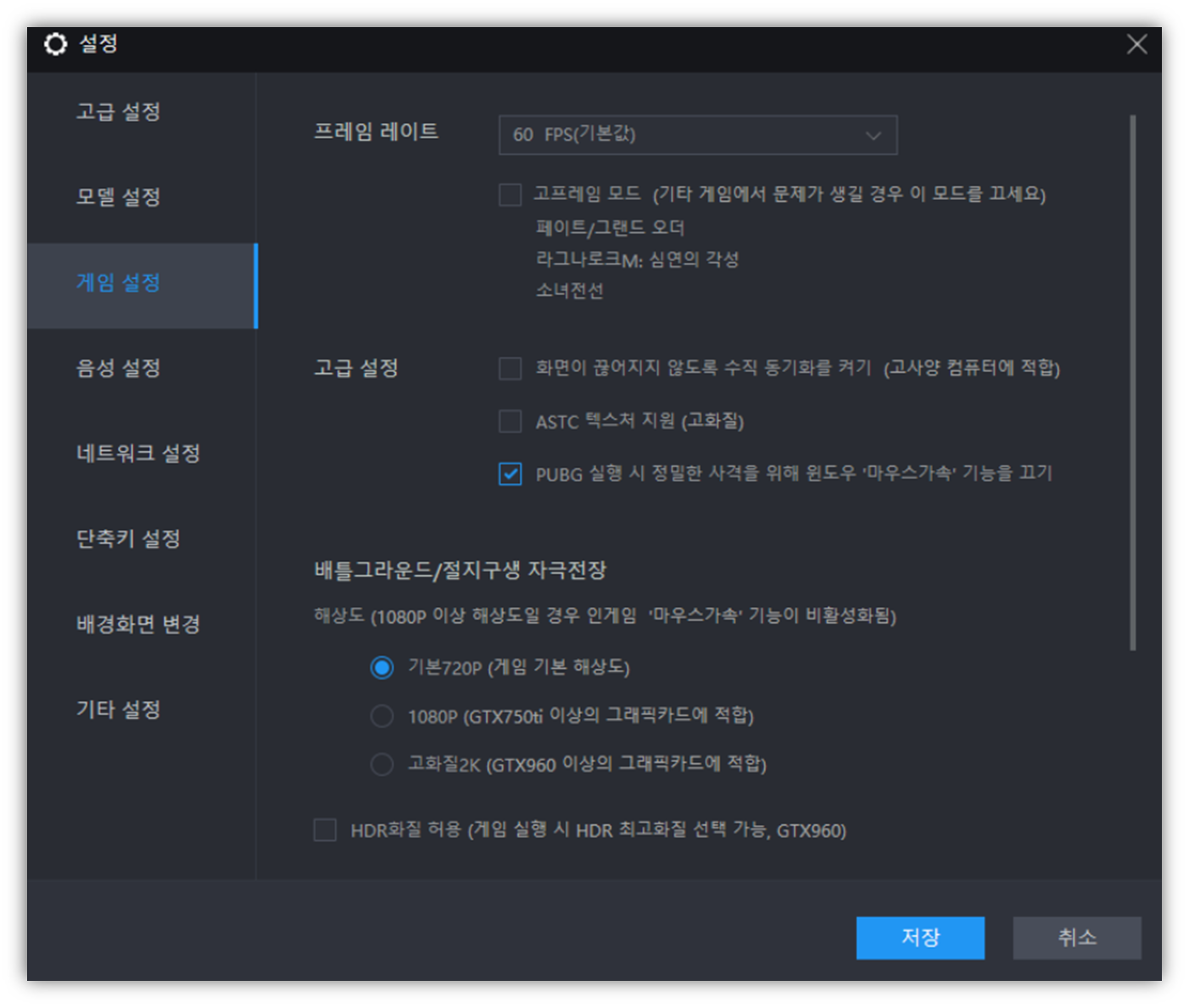Enable 고프레임 모드 checkbox
This screenshot has width=1189, height=1008.
coord(510,194)
